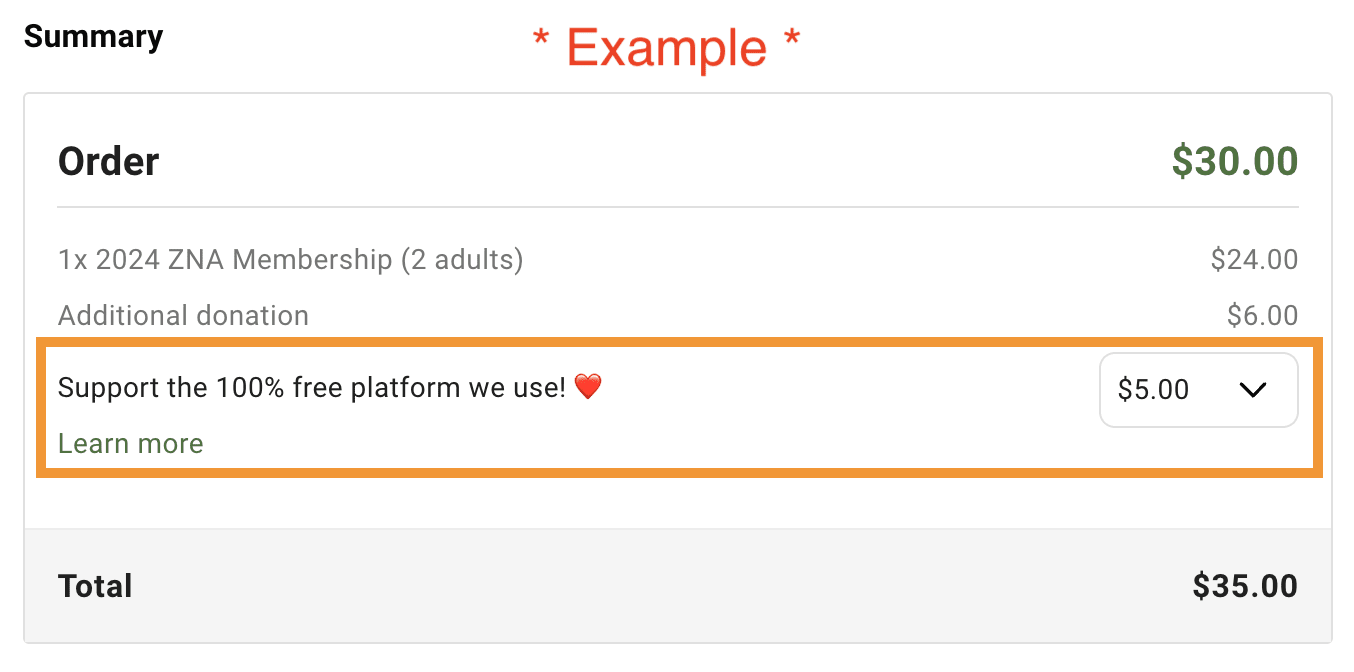
Task: Click the Summary heading
Action: tap(94, 37)
